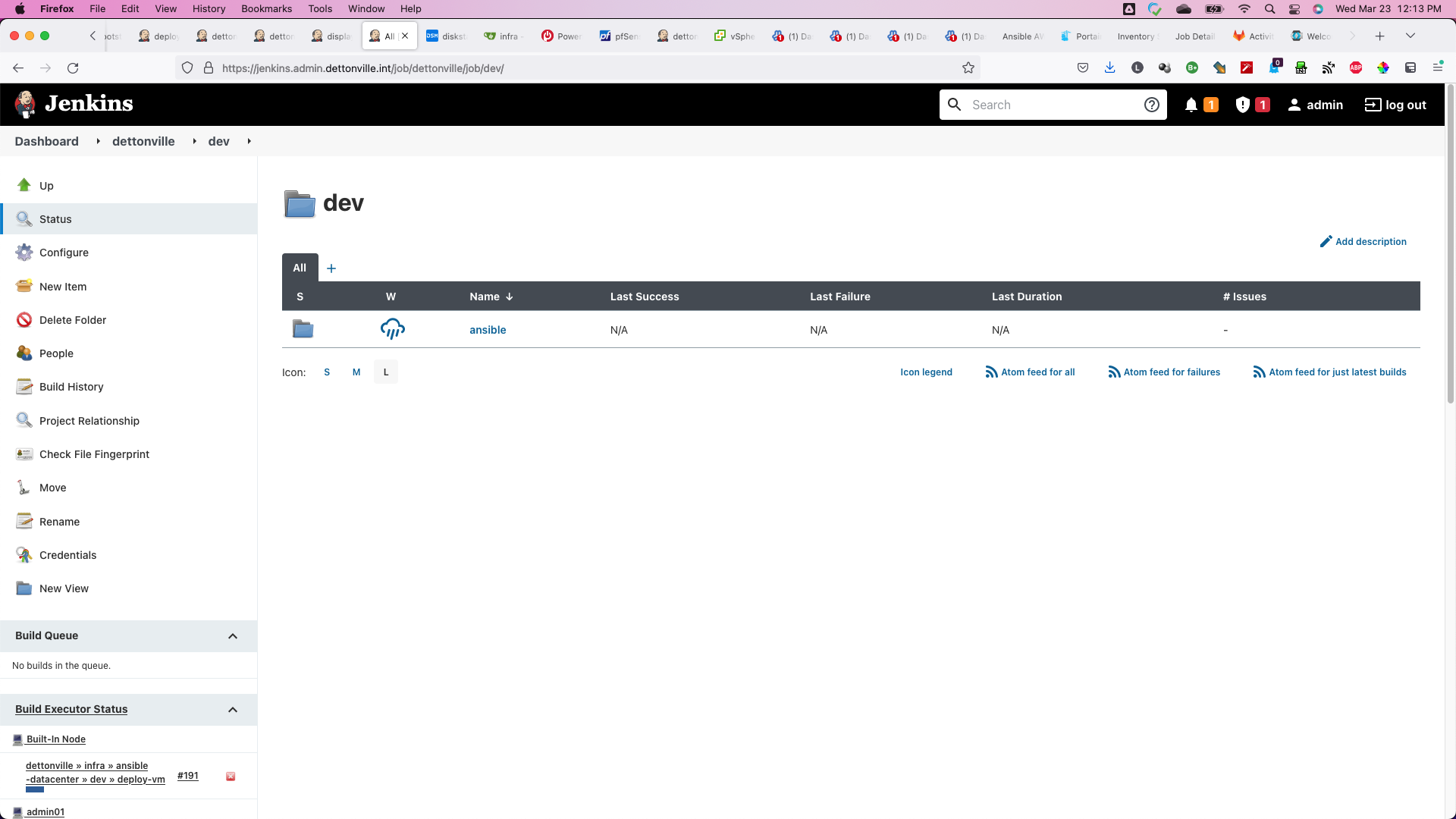Expand the dettonville breadcrumb dropdown arrow
The width and height of the screenshot is (1456, 819).
(195, 142)
